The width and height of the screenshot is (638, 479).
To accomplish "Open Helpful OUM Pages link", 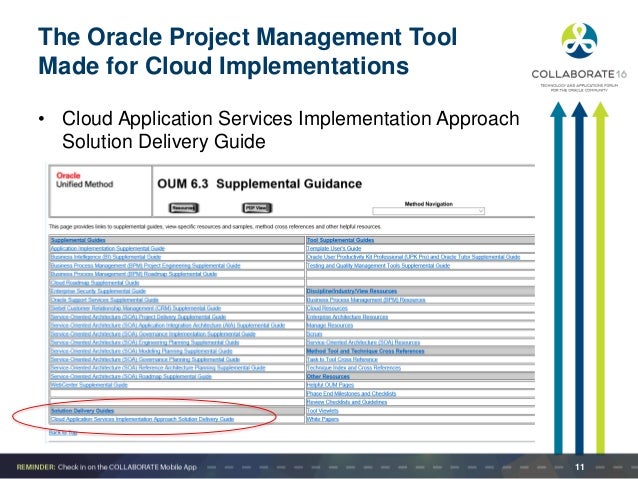I will point(330,385).
